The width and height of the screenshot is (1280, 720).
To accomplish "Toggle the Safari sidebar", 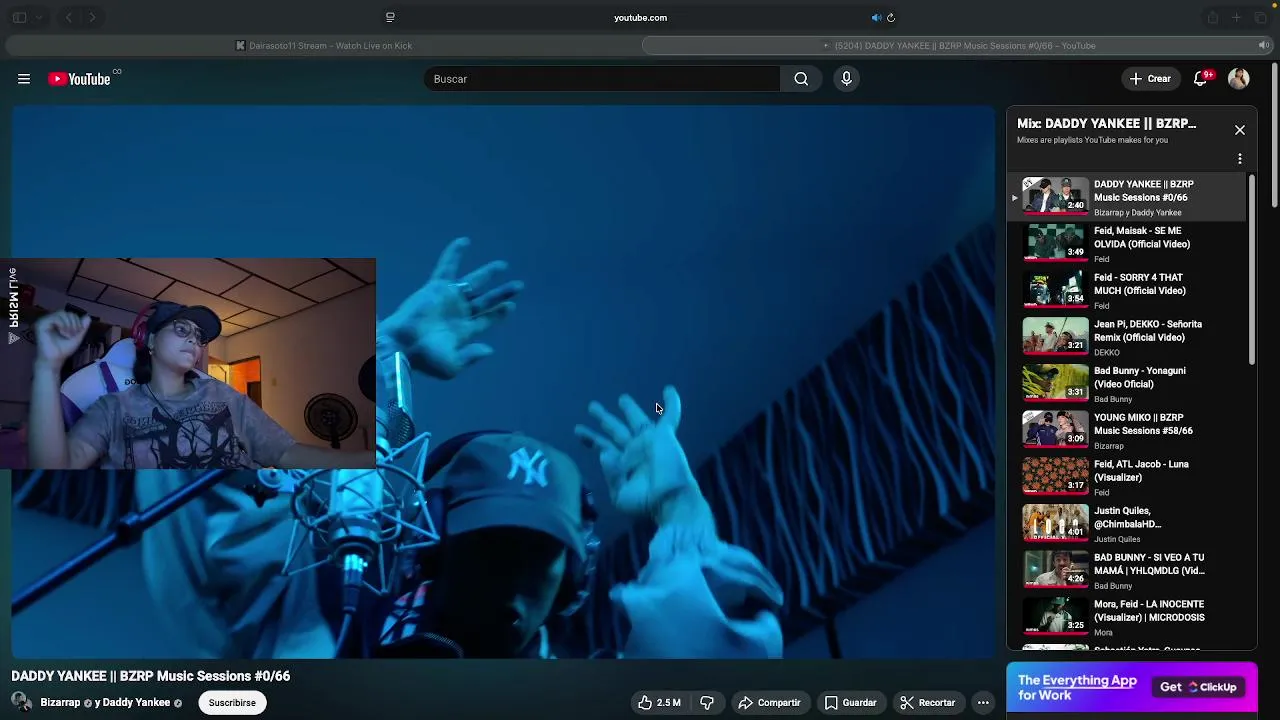I will click(x=19, y=17).
